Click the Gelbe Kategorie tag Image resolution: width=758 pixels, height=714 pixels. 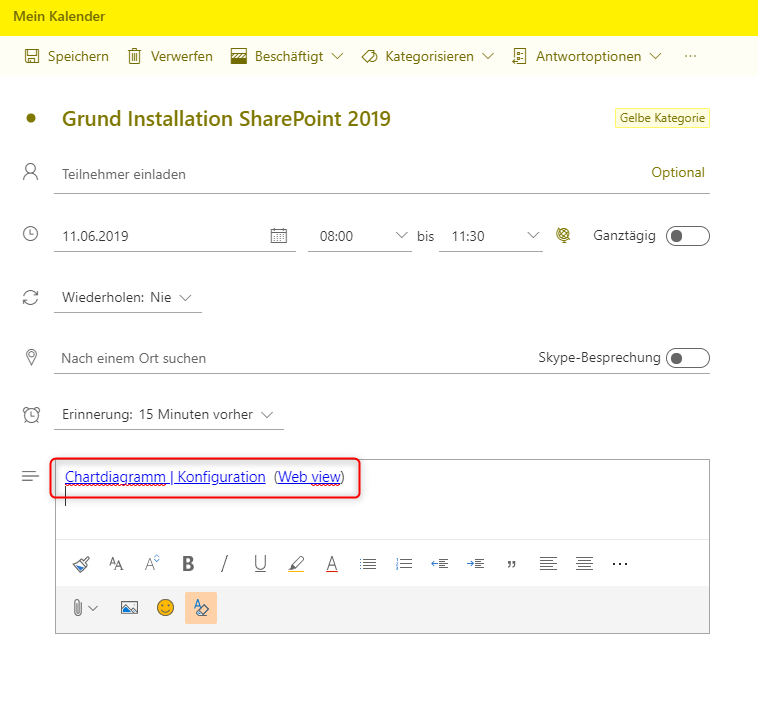[662, 118]
